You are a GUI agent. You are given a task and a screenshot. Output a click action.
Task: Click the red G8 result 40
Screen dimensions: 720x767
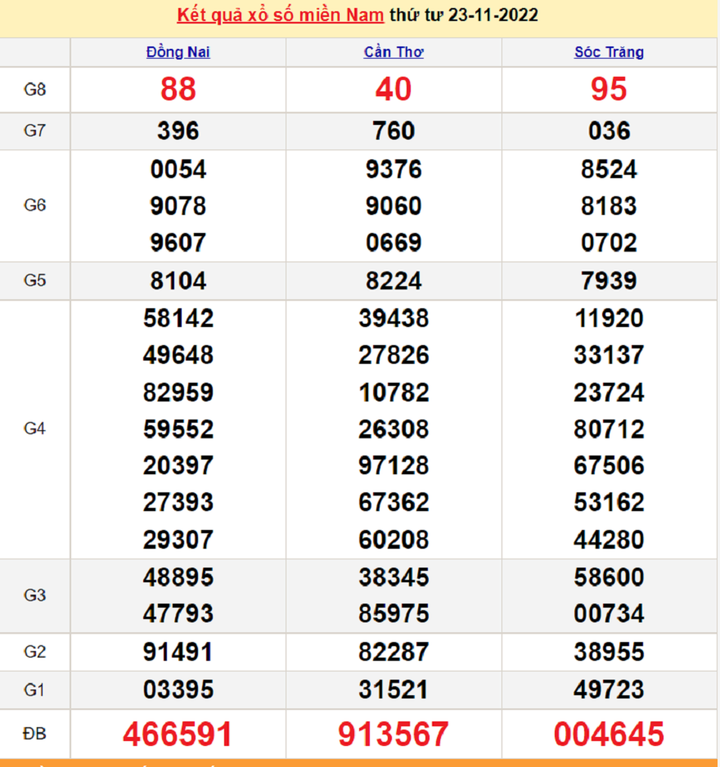tap(393, 90)
